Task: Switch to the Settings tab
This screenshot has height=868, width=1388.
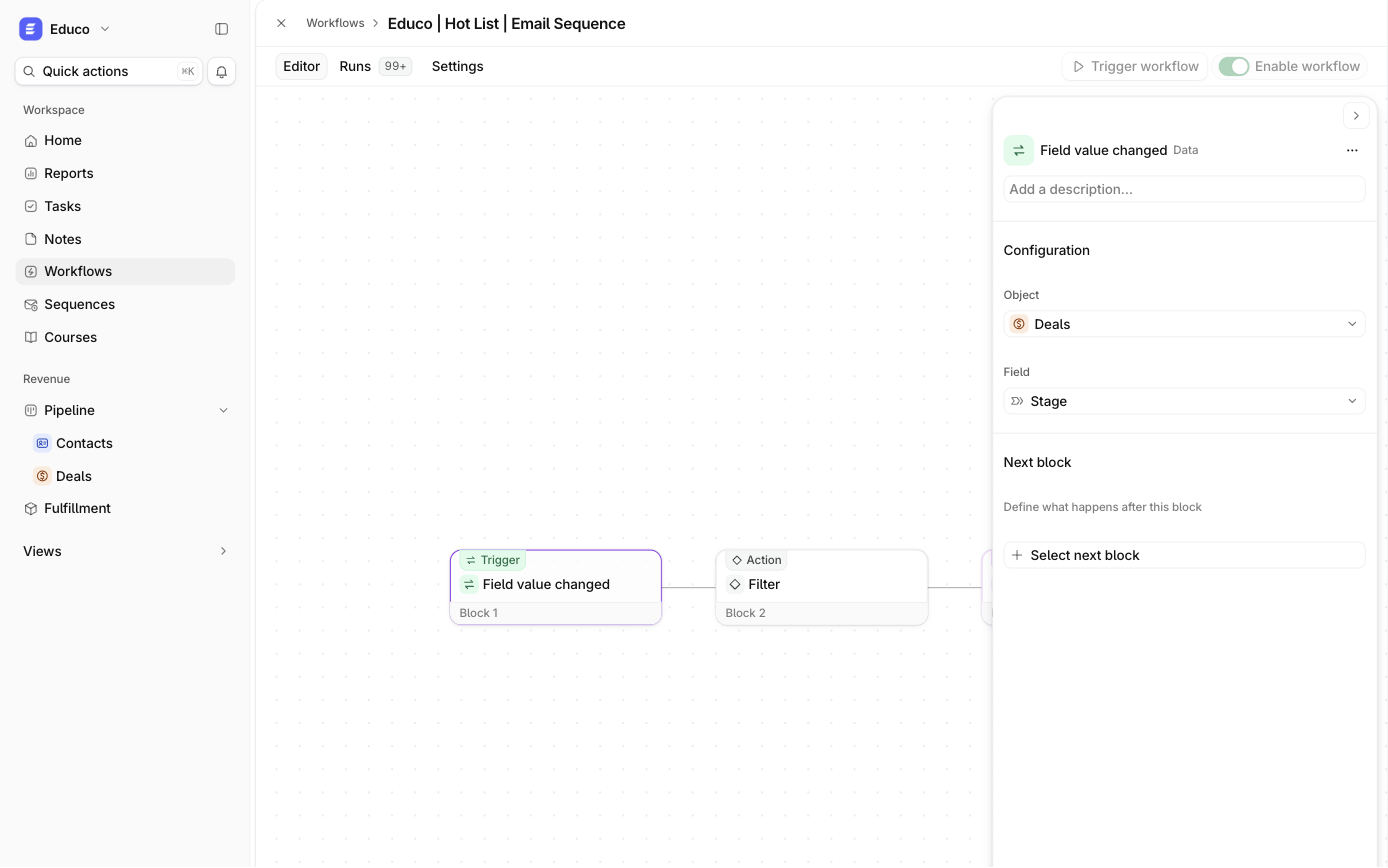Action: pyautogui.click(x=458, y=66)
